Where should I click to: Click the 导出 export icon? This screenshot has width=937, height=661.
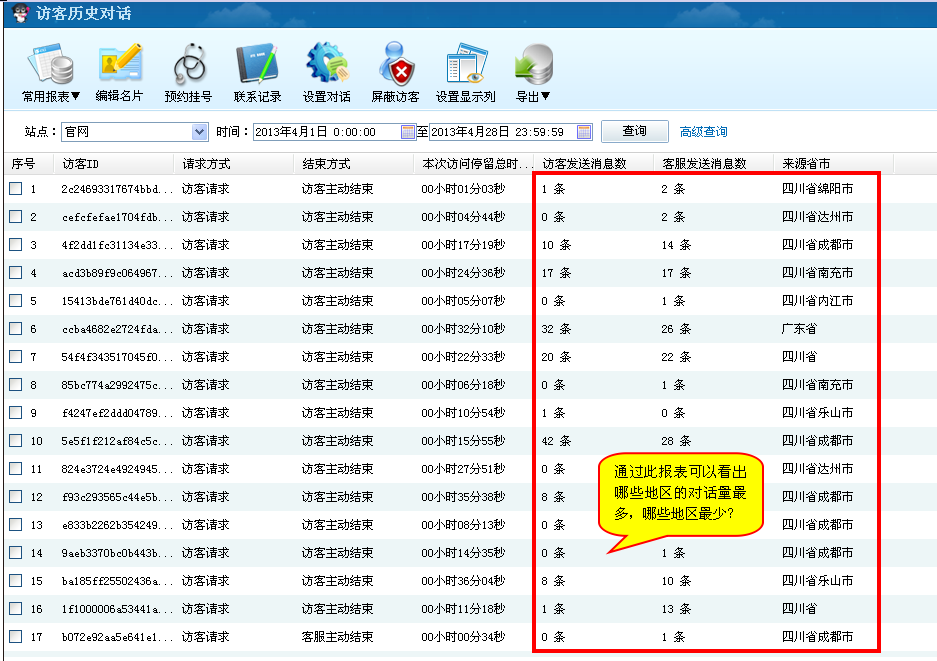pos(532,66)
